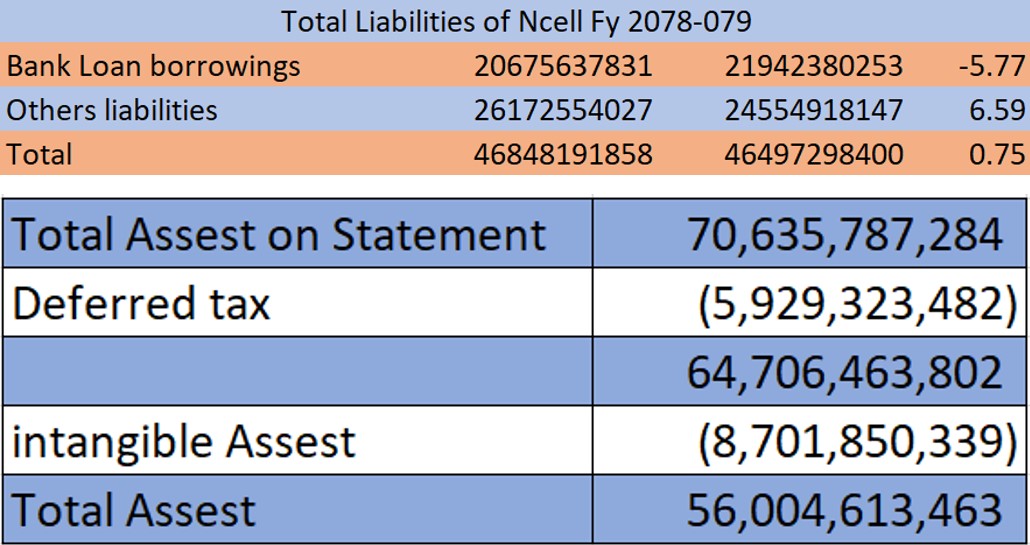Select the 'Others liabilities' row label
1030x545 pixels.
(x=112, y=110)
